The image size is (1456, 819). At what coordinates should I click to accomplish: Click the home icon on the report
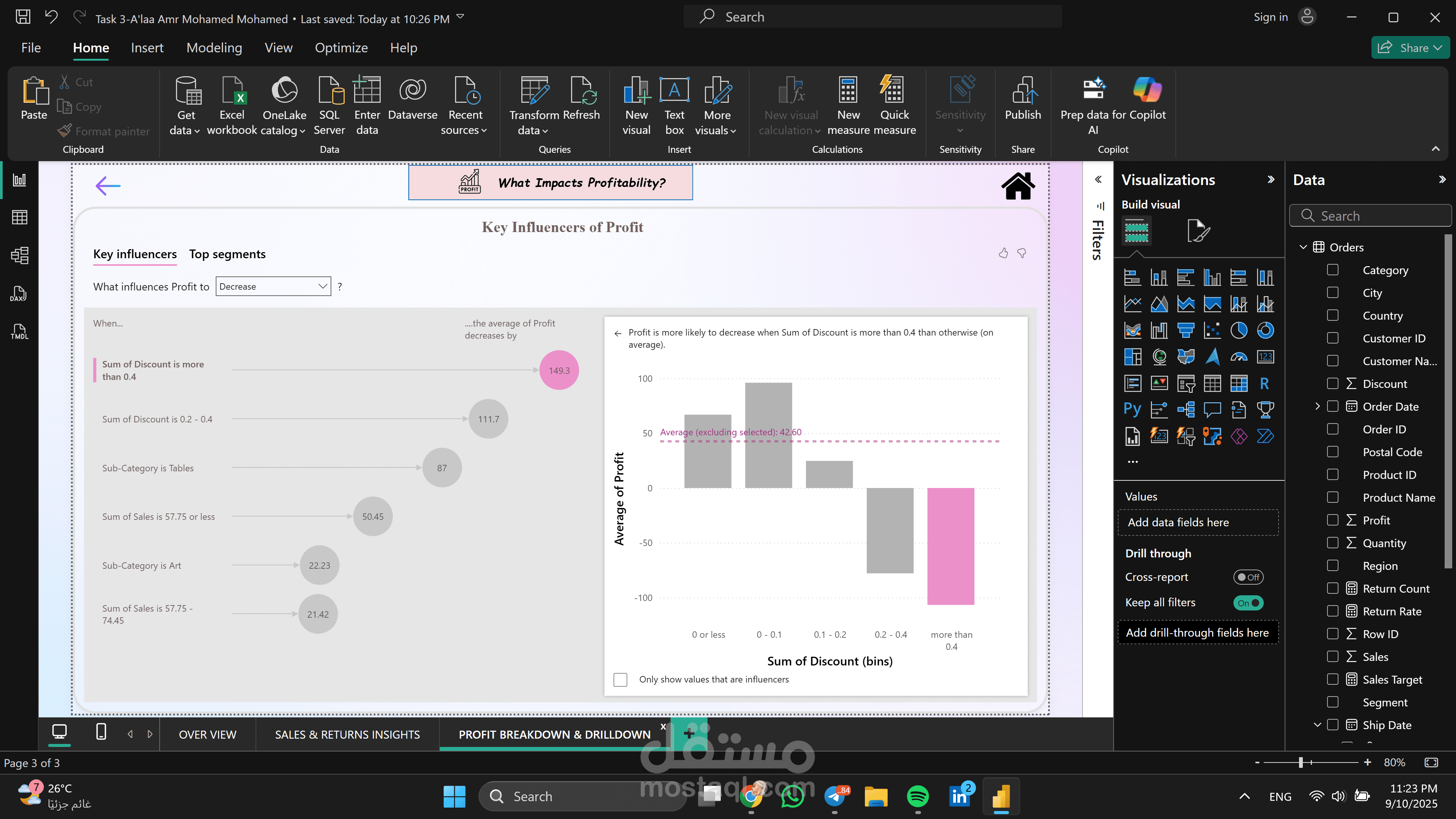point(1018,186)
